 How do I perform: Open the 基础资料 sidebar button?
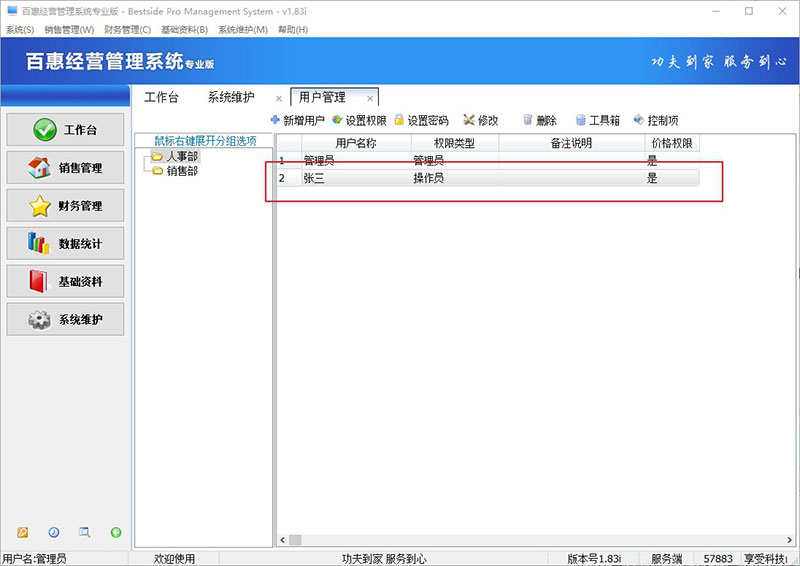(65, 281)
